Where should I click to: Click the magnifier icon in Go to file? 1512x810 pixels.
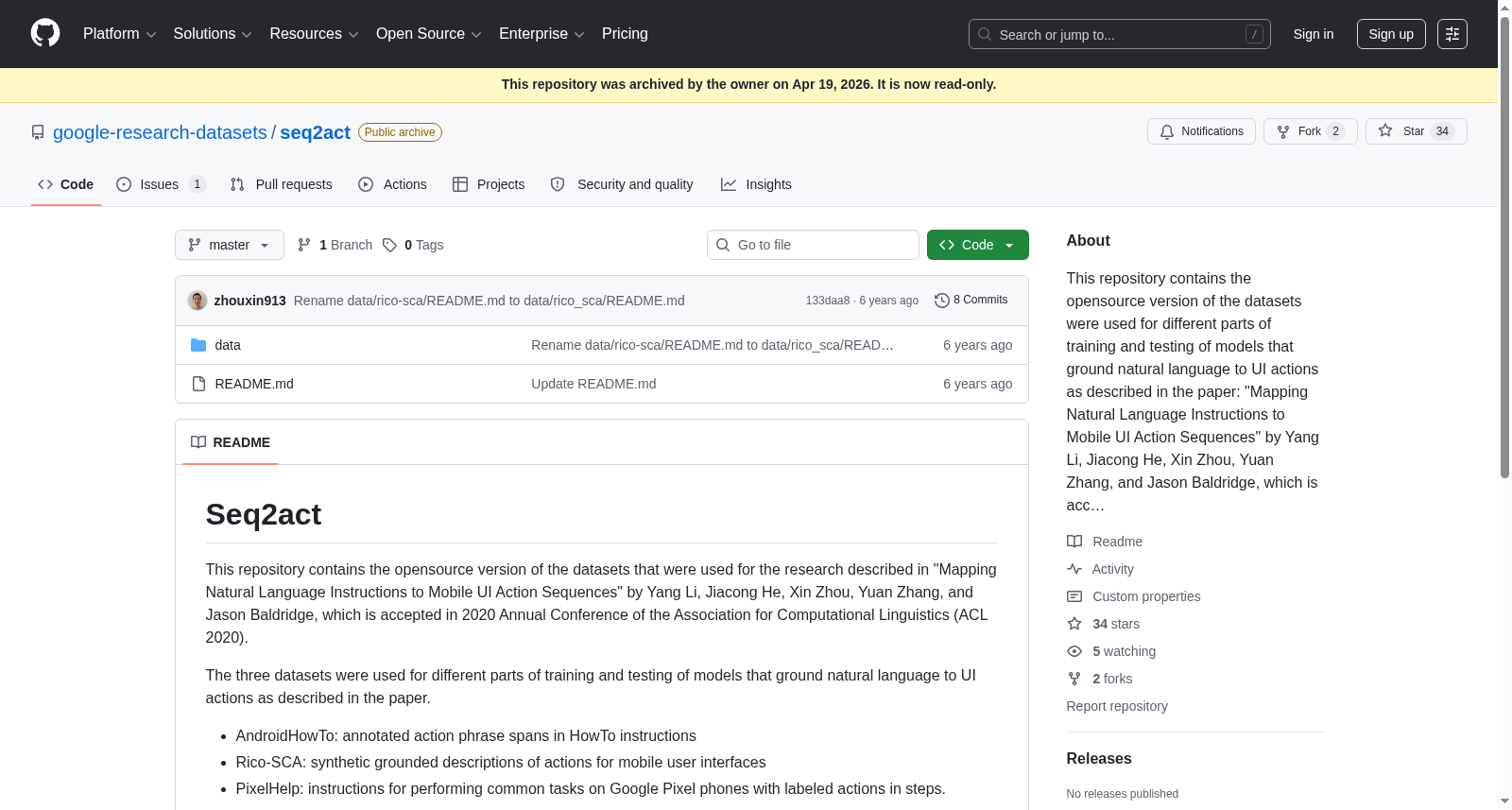click(723, 245)
